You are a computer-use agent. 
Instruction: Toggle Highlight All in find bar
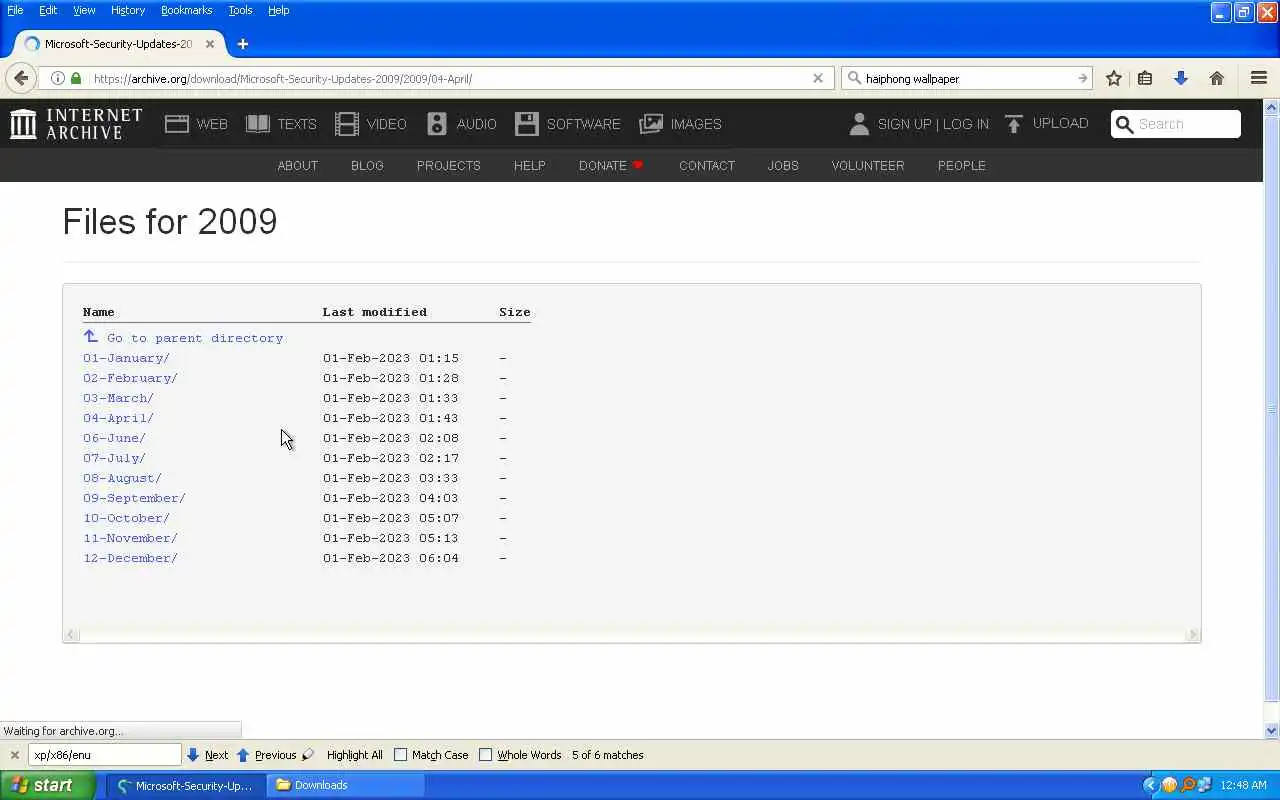point(354,755)
